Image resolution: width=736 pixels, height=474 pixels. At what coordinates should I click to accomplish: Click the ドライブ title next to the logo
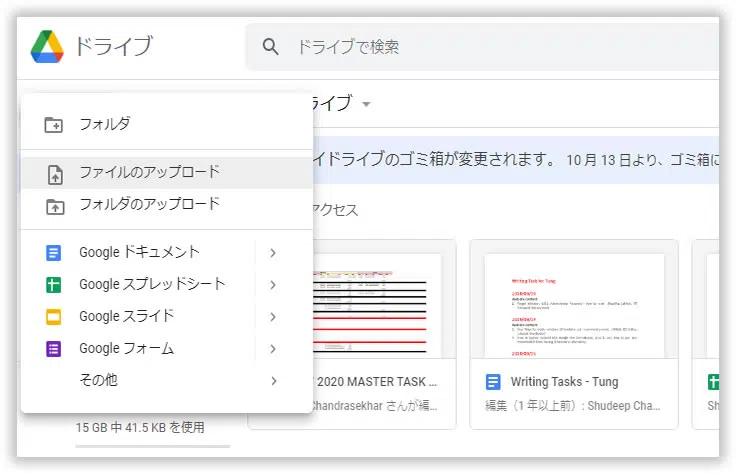[114, 46]
